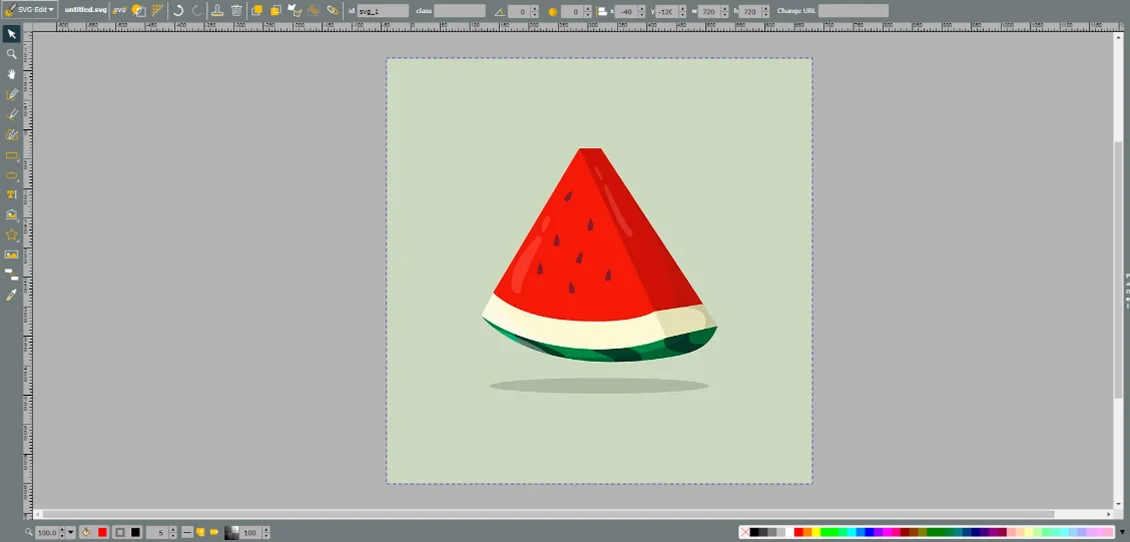Select the Path tool

tap(12, 134)
